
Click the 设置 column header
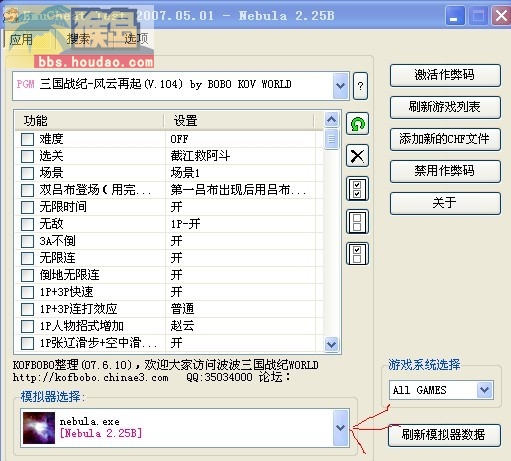pos(239,121)
